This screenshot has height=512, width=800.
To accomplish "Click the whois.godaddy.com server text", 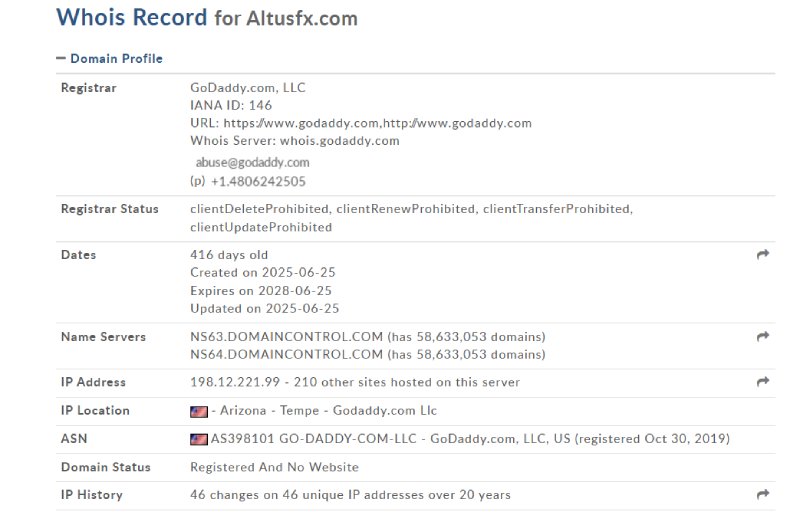I will pos(339,141).
